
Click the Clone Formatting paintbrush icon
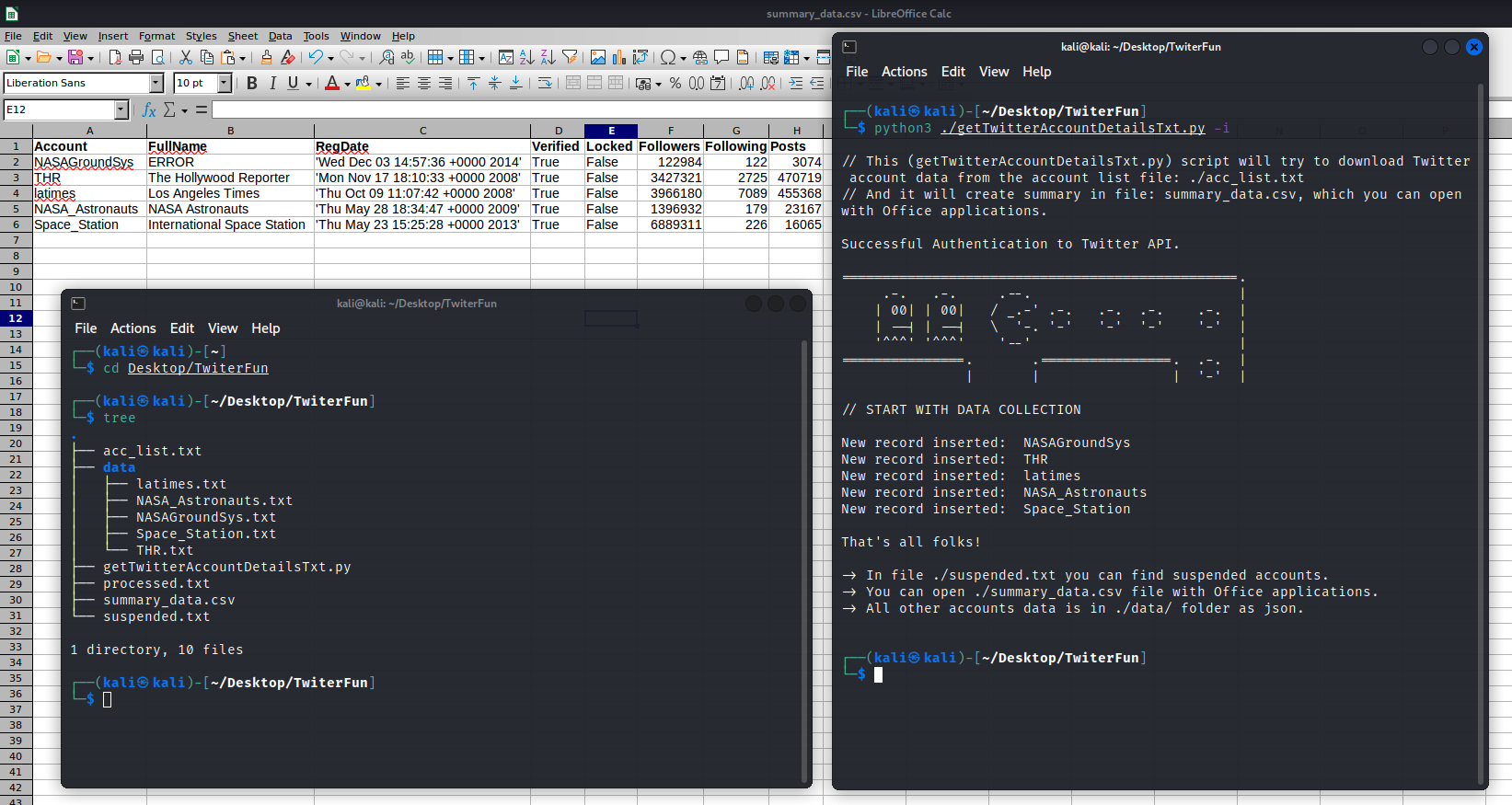point(266,57)
